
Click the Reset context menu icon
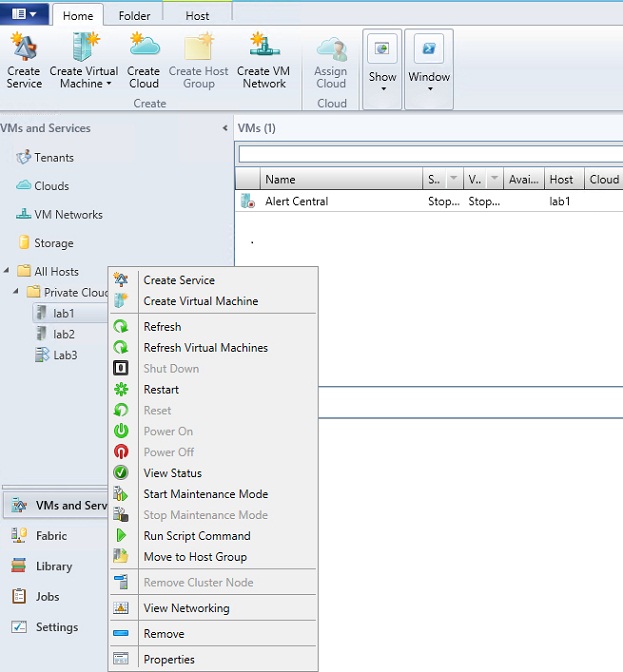pyautogui.click(x=121, y=410)
